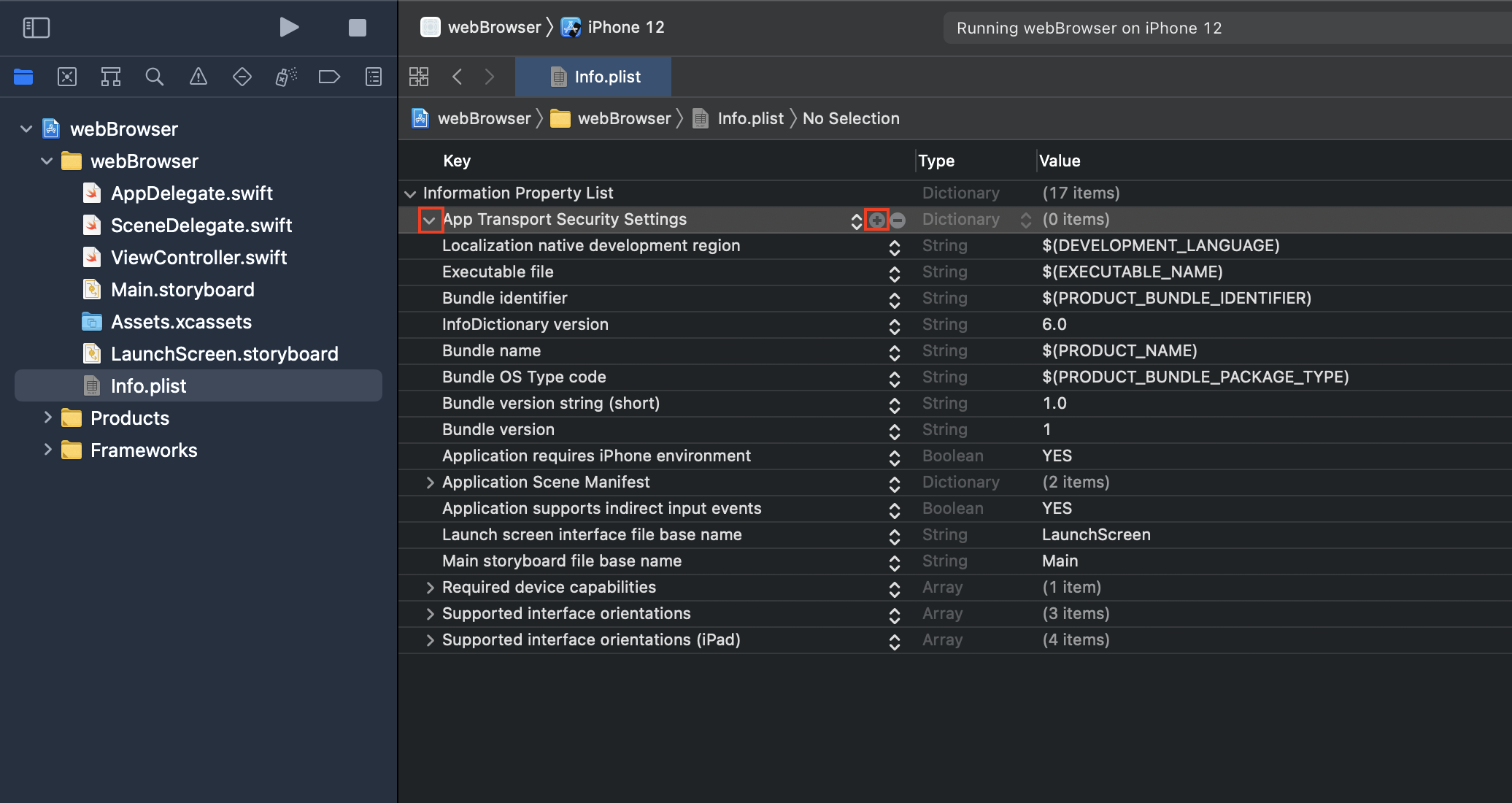
Task: Go forward in editor history
Action: [490, 77]
